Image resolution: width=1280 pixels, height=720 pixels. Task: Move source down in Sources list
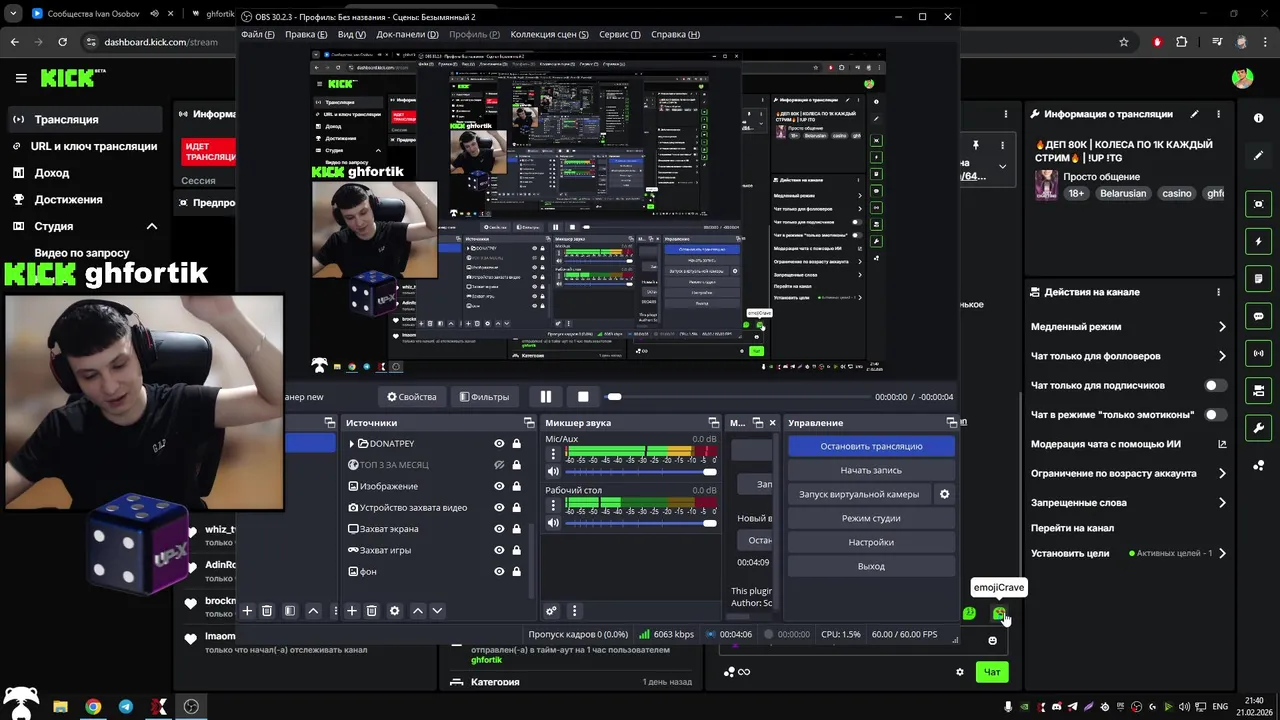437,610
